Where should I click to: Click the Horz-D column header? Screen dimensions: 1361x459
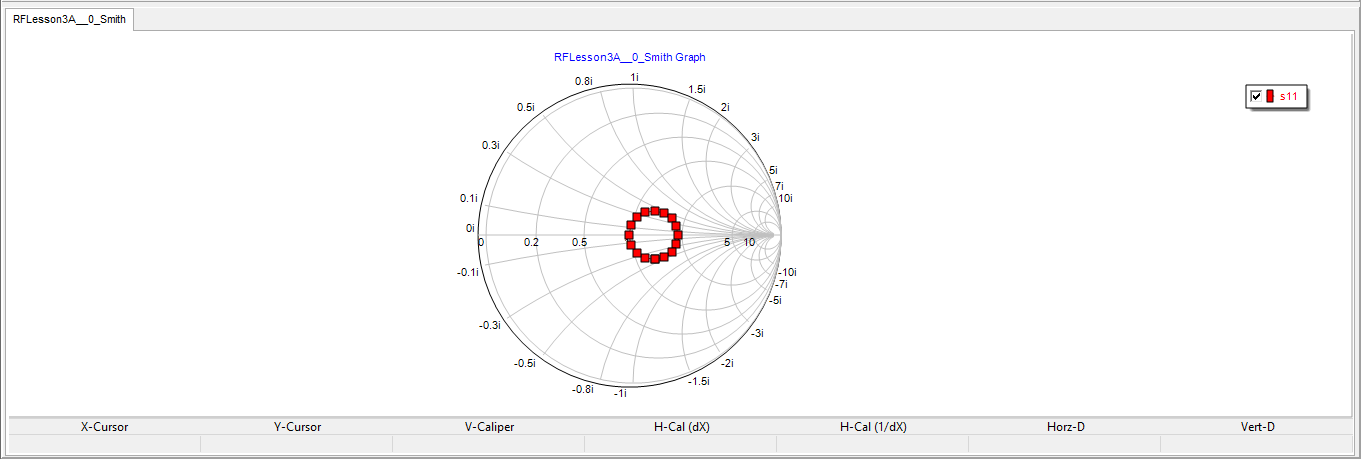tap(1065, 427)
